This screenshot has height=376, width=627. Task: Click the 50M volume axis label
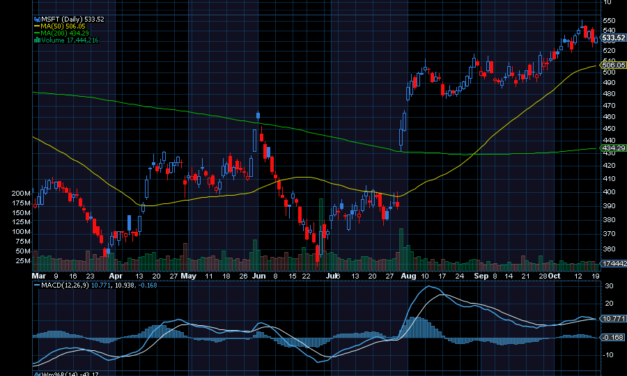pos(23,251)
